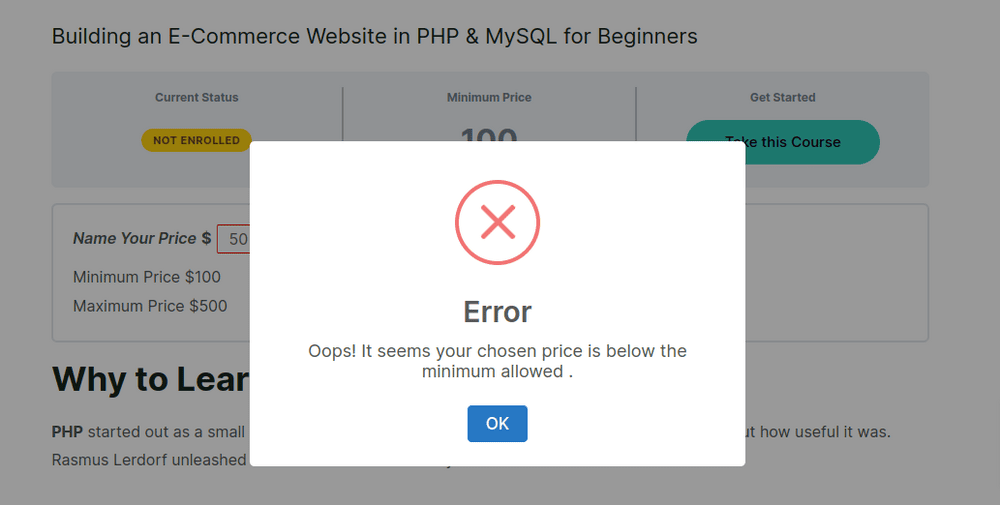Click the Why to Learn heading

tap(150, 380)
